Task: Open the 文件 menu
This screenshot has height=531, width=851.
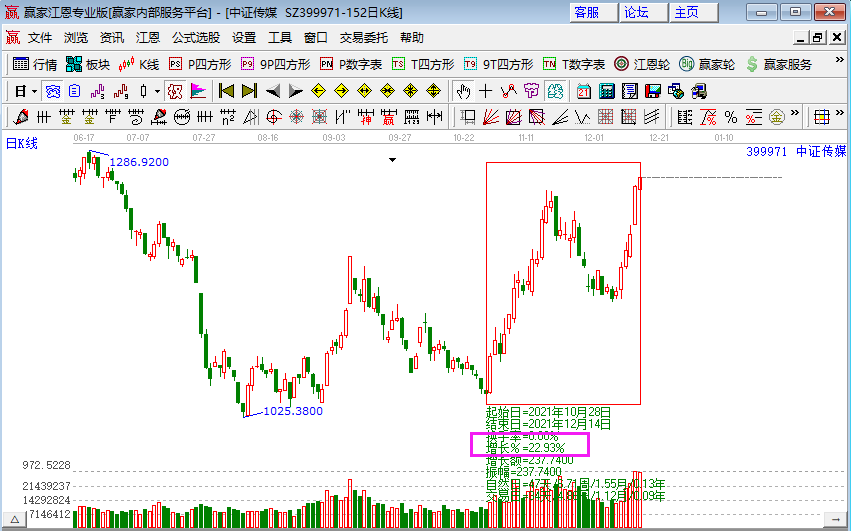Action: [x=40, y=37]
